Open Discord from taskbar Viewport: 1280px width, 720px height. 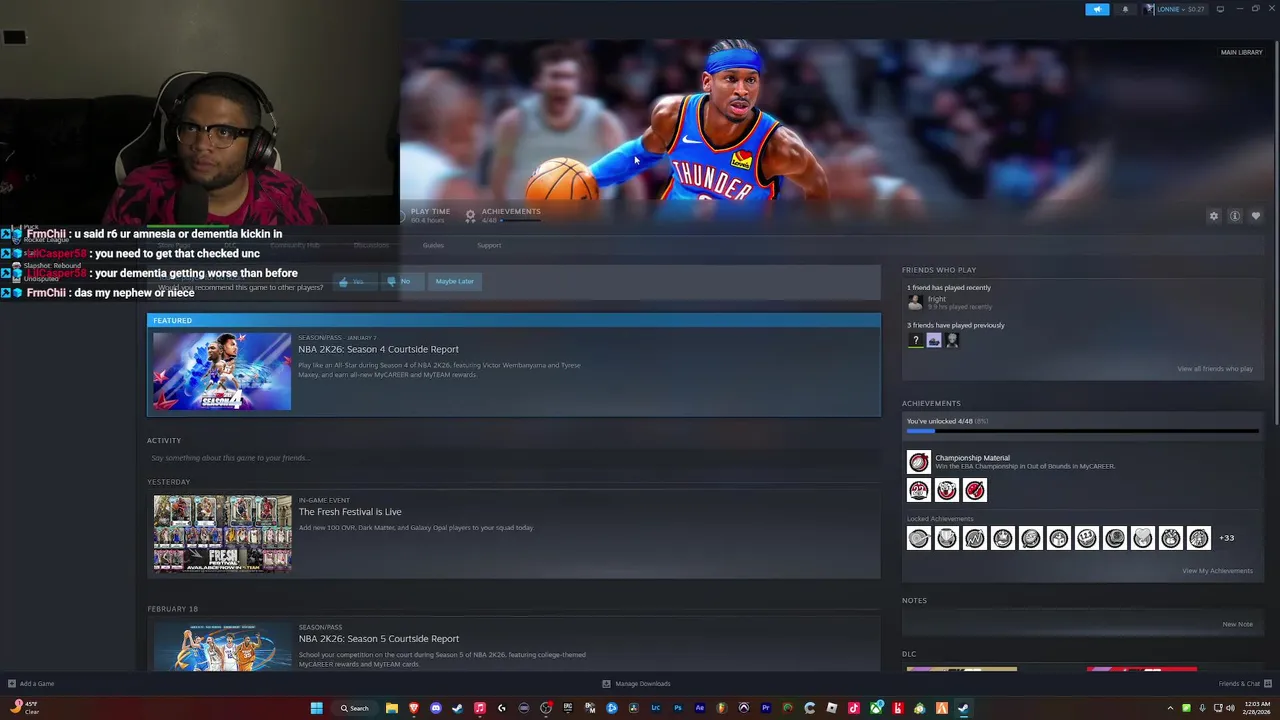click(x=436, y=708)
